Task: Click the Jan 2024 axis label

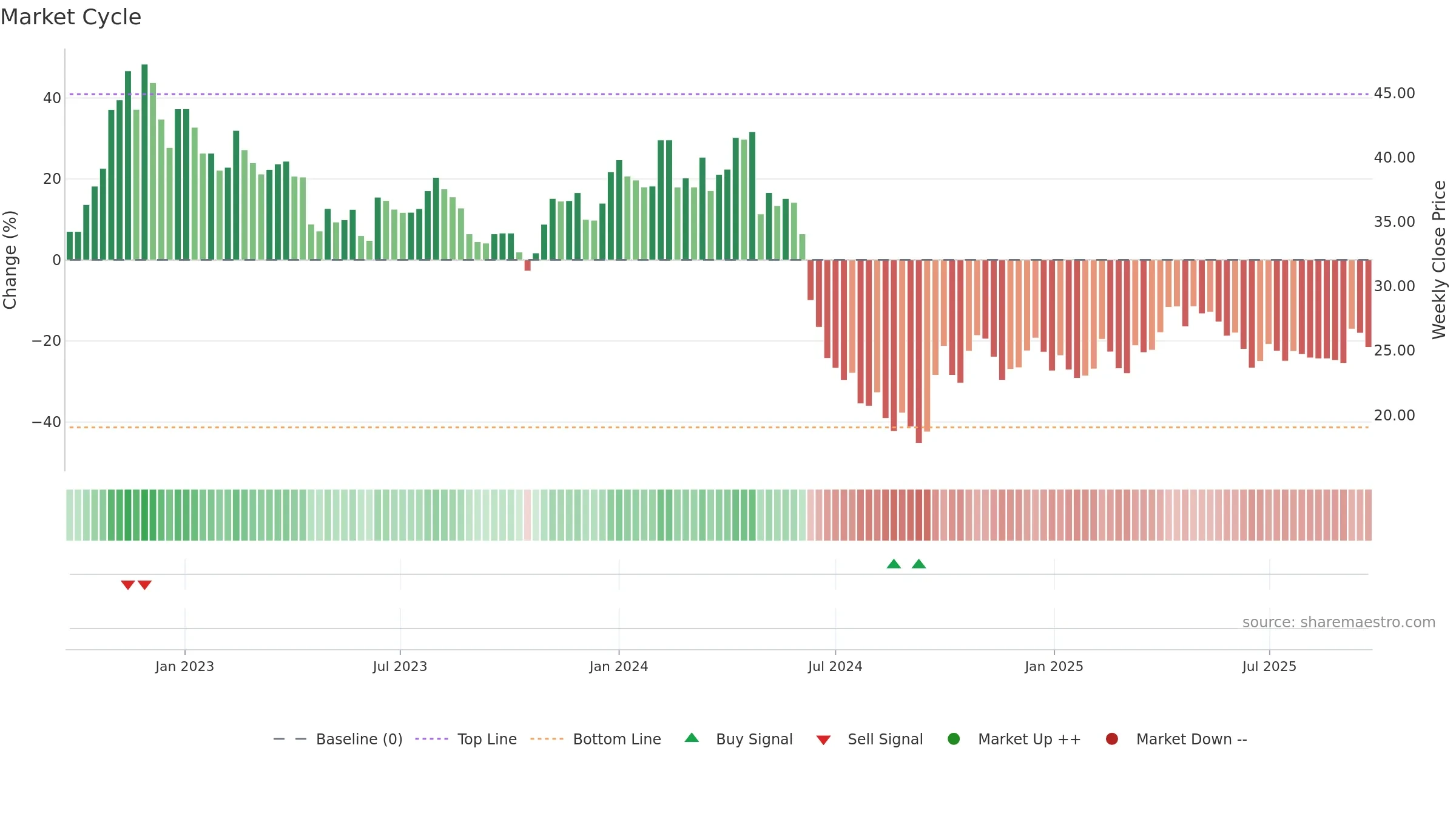Action: point(619,667)
